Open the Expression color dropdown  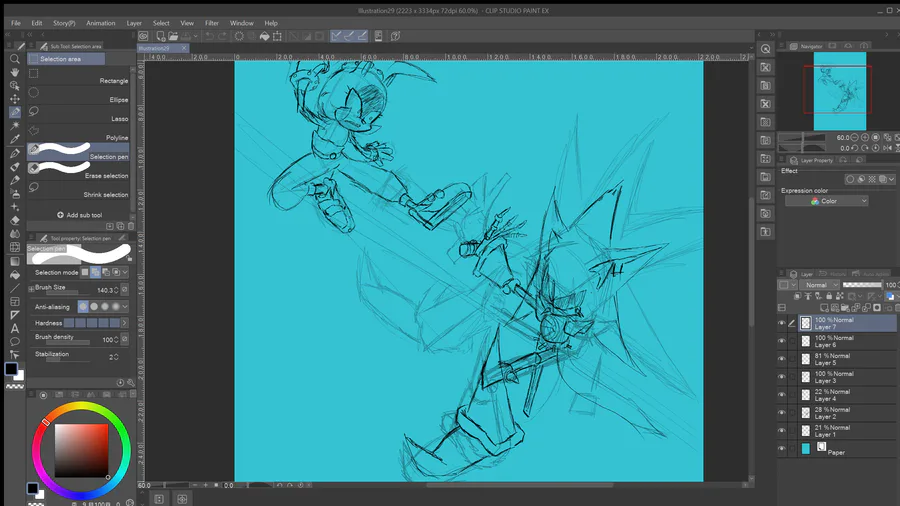coord(827,201)
